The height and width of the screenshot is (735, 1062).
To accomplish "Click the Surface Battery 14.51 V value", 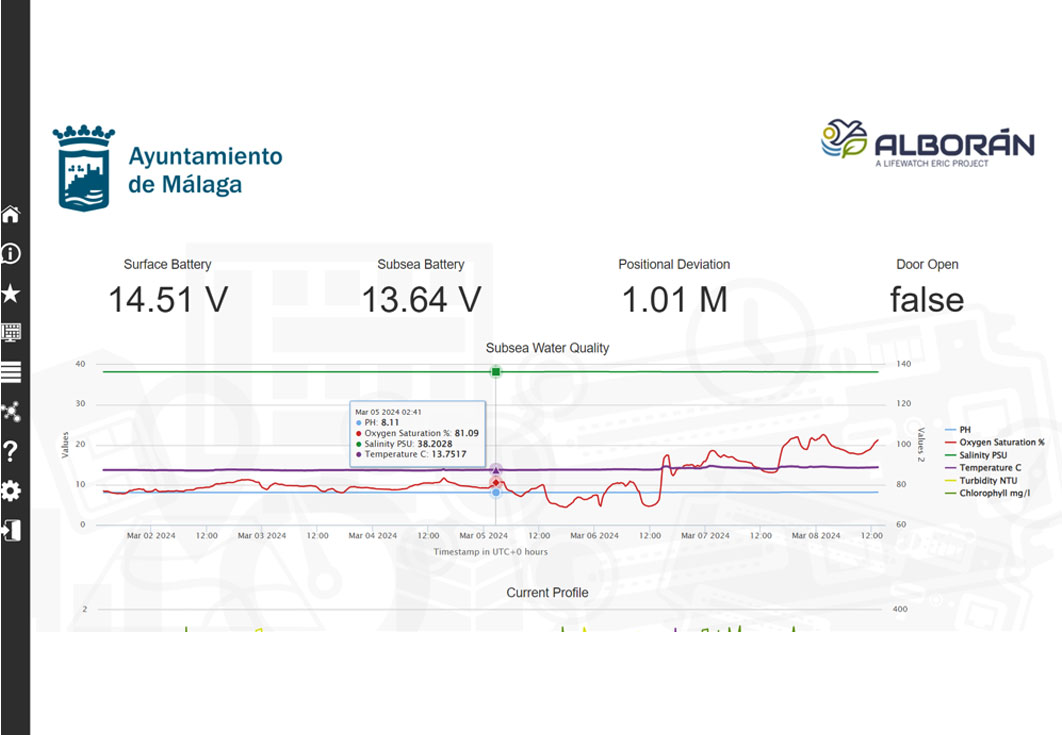I will click(168, 300).
